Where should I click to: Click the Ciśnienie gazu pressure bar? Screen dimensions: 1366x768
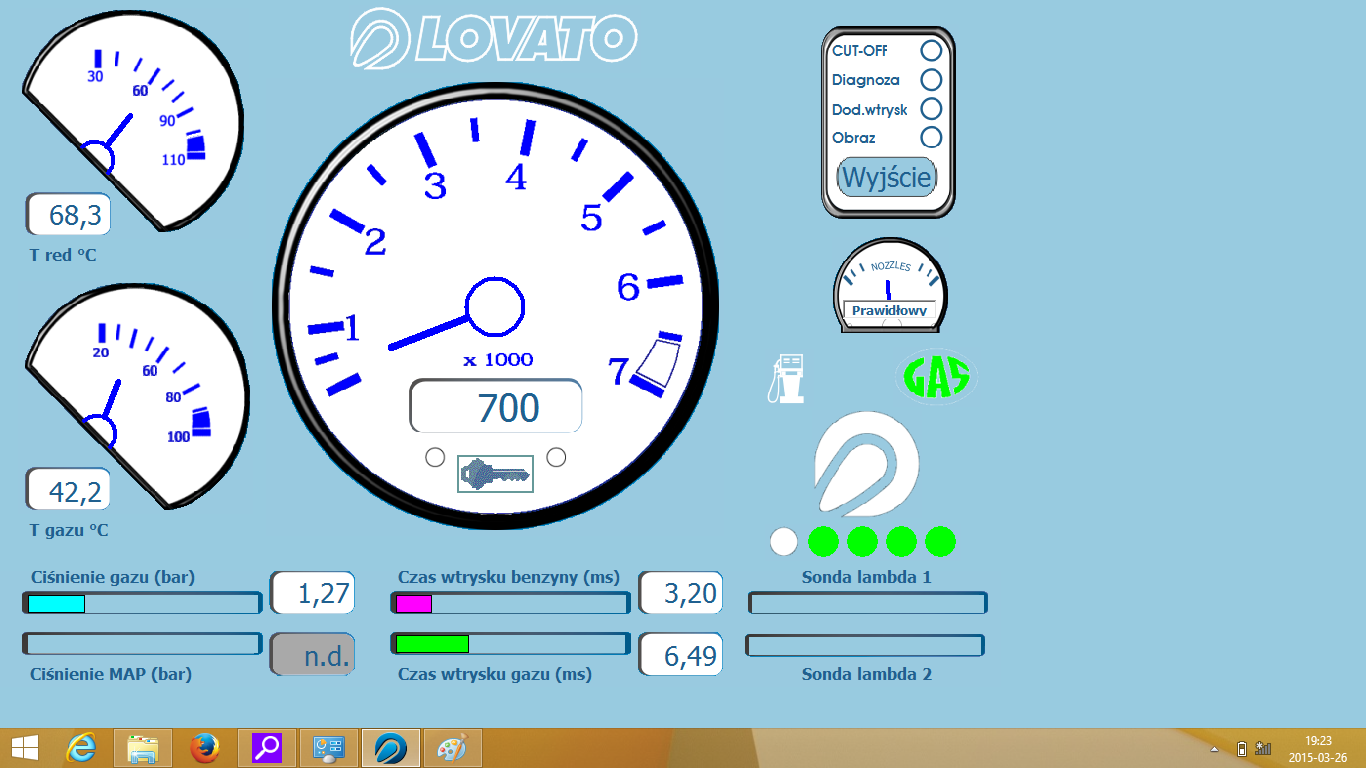click(x=142, y=603)
